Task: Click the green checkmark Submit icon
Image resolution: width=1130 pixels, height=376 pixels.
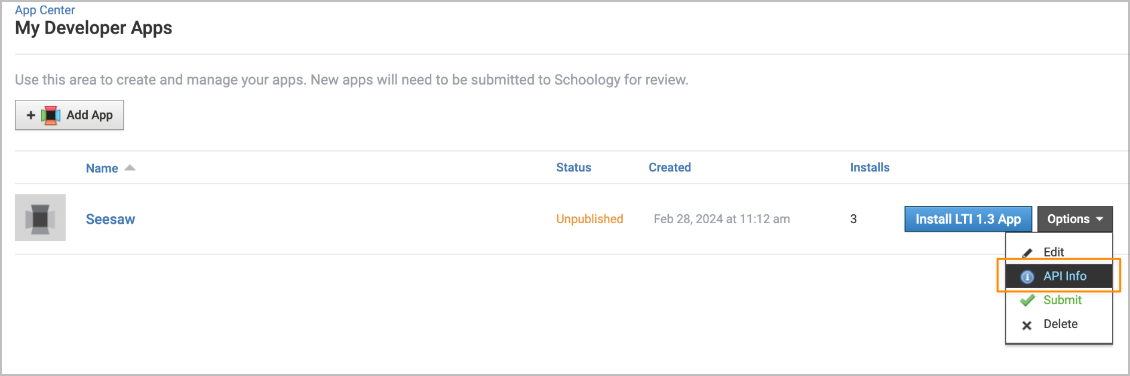Action: pyautogui.click(x=1028, y=300)
